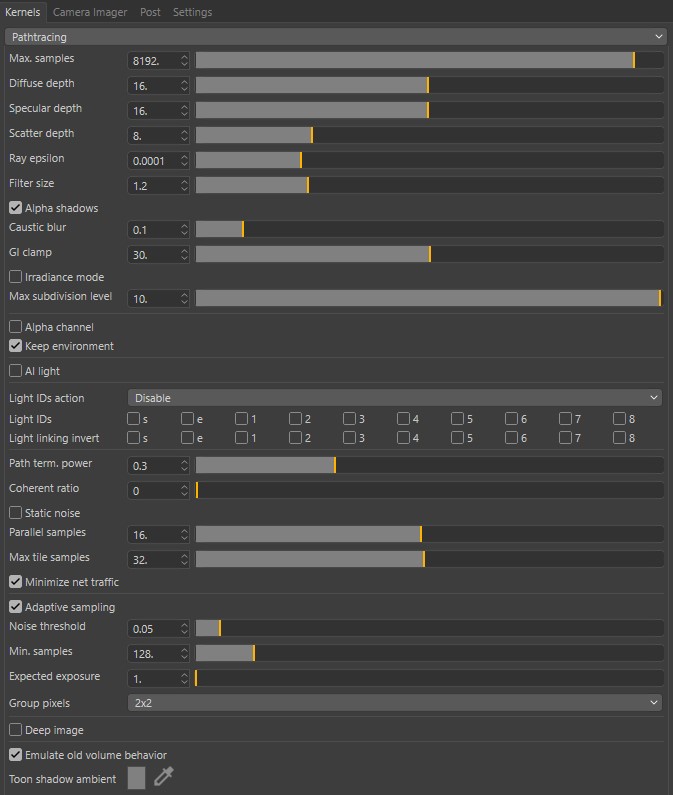Click the Toon shadow ambient eyedropper icon
673x795 pixels.
163,777
